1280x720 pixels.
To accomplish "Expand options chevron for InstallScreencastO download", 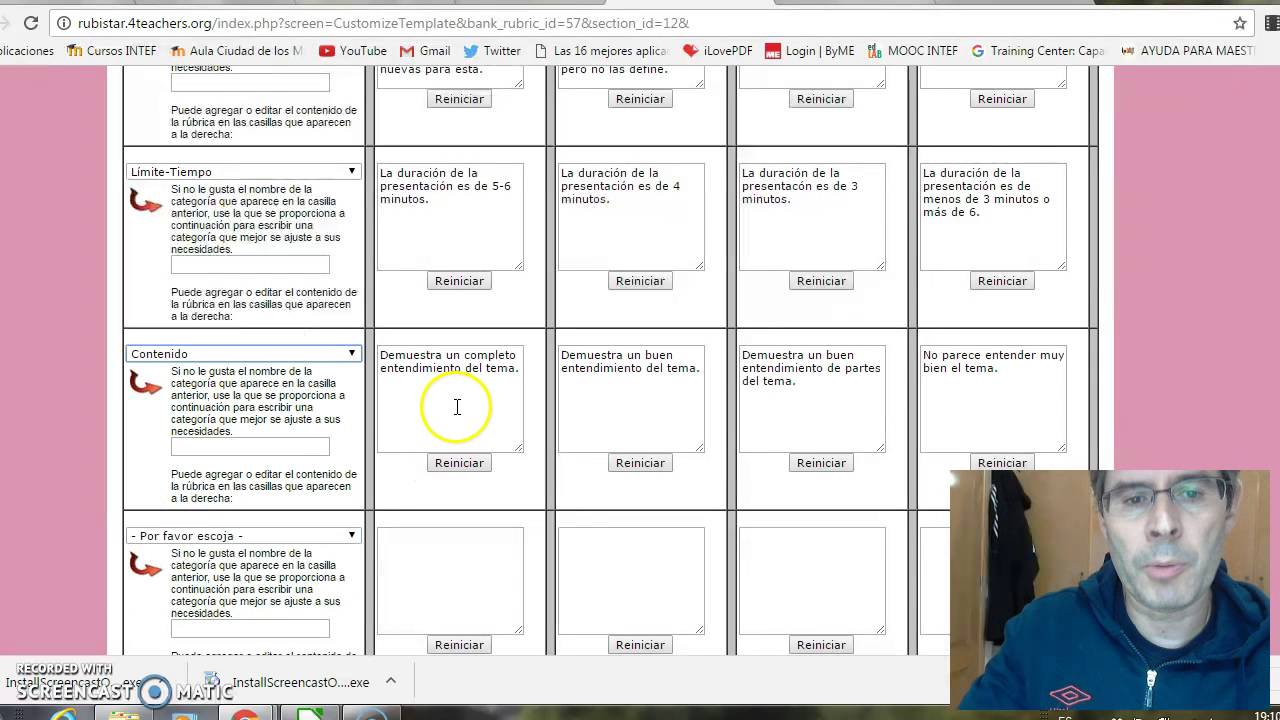I will [x=391, y=681].
